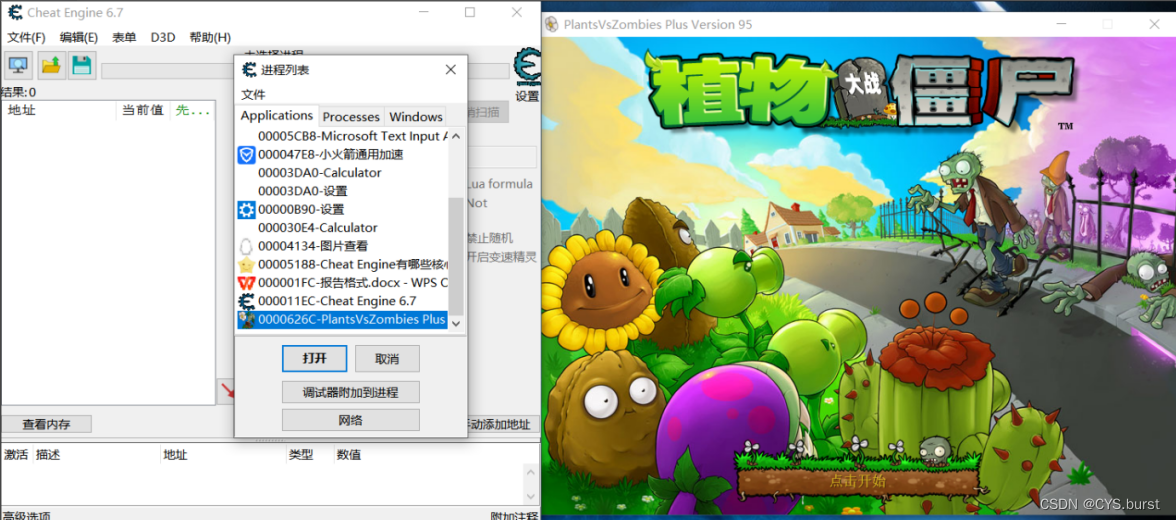
Task: Click the process list scrollbar thumb
Action: [x=456, y=257]
